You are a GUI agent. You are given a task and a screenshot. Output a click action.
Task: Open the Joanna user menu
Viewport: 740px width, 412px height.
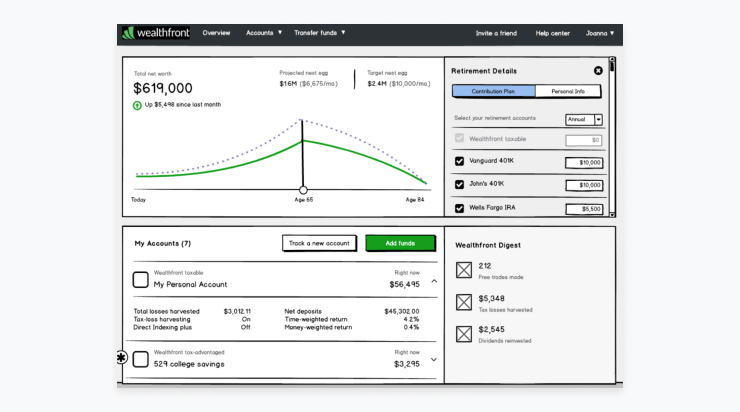tap(600, 34)
